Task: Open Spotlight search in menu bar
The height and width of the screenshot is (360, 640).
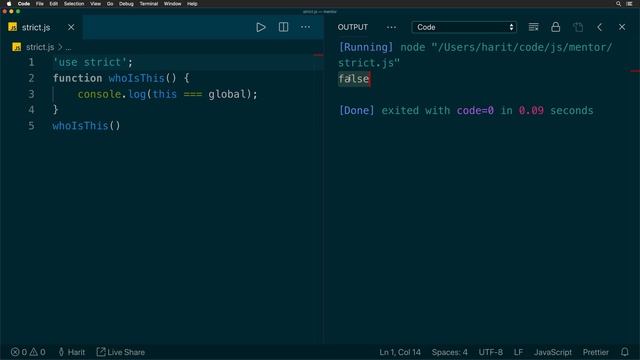Action: [x=618, y=4]
